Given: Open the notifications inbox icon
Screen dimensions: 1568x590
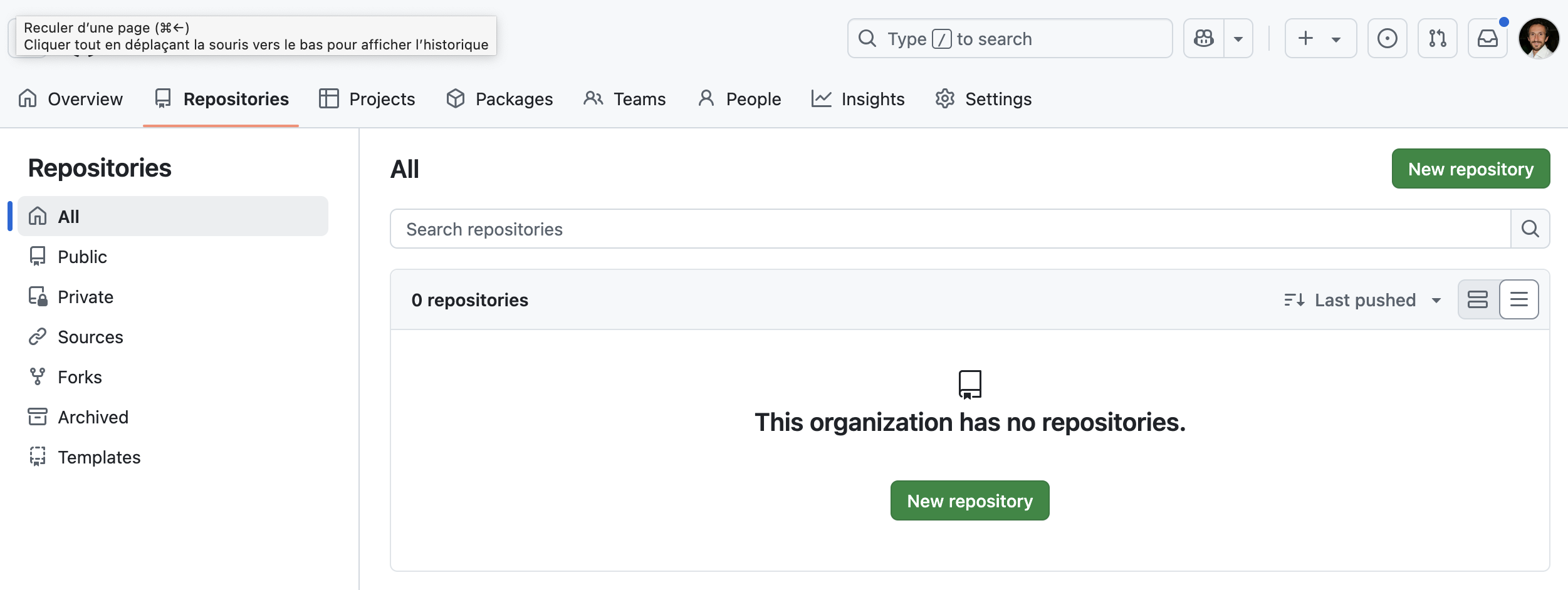Looking at the screenshot, I should pos(1487,39).
